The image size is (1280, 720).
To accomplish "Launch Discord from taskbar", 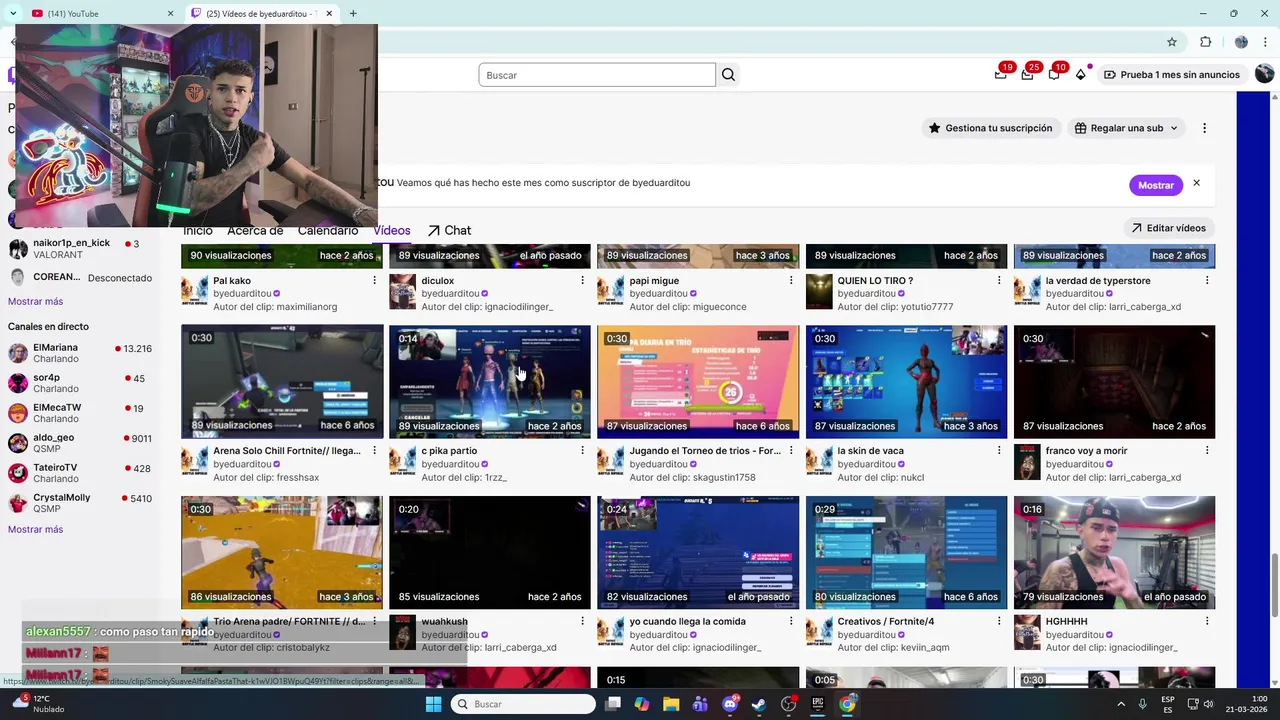I will [730, 704].
